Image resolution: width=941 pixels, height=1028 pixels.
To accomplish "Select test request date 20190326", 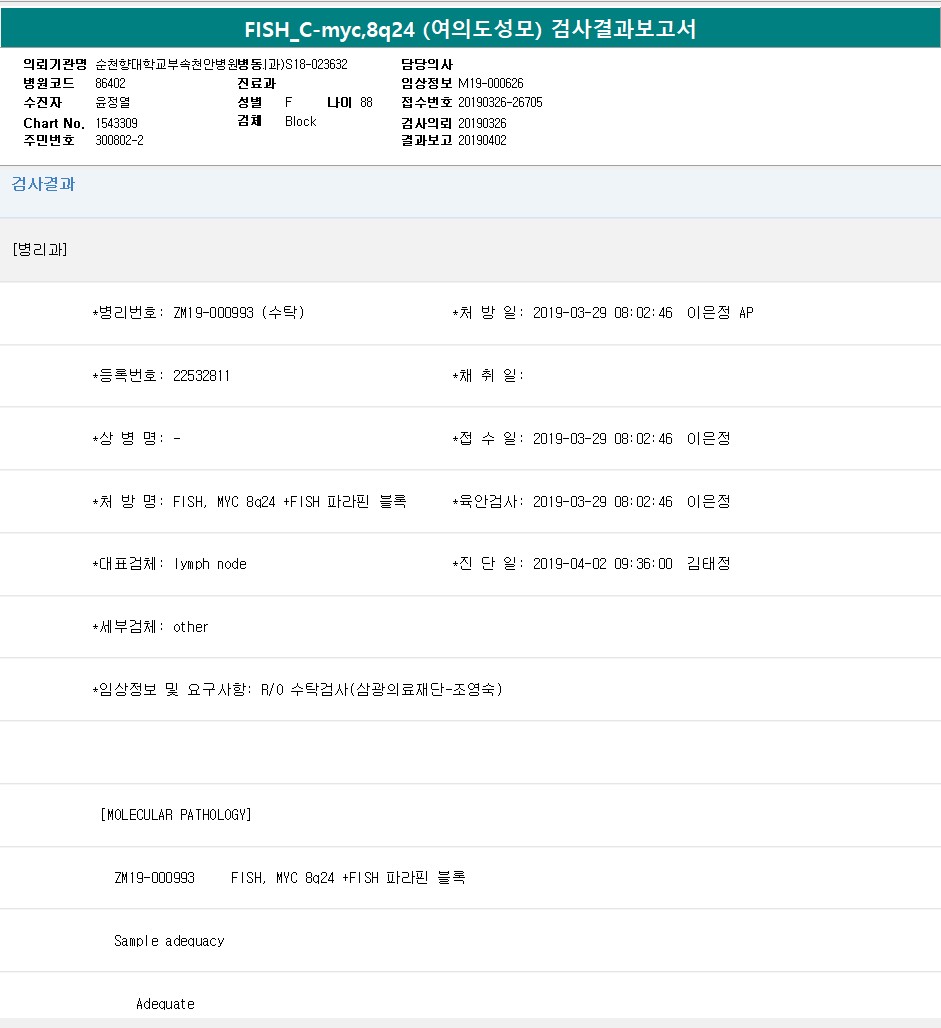I will click(482, 123).
